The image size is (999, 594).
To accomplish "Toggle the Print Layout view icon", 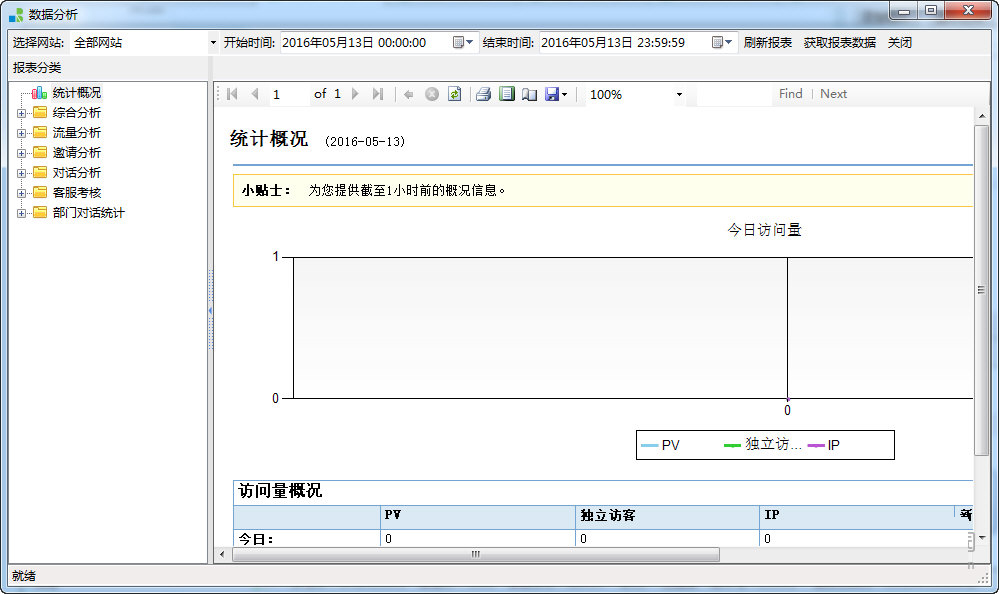I will coord(507,94).
